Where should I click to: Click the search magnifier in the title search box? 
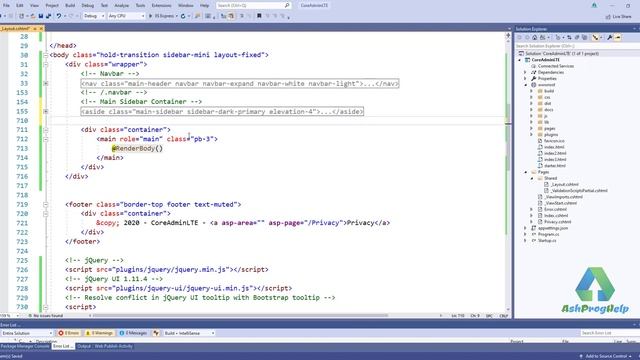click(287, 5)
